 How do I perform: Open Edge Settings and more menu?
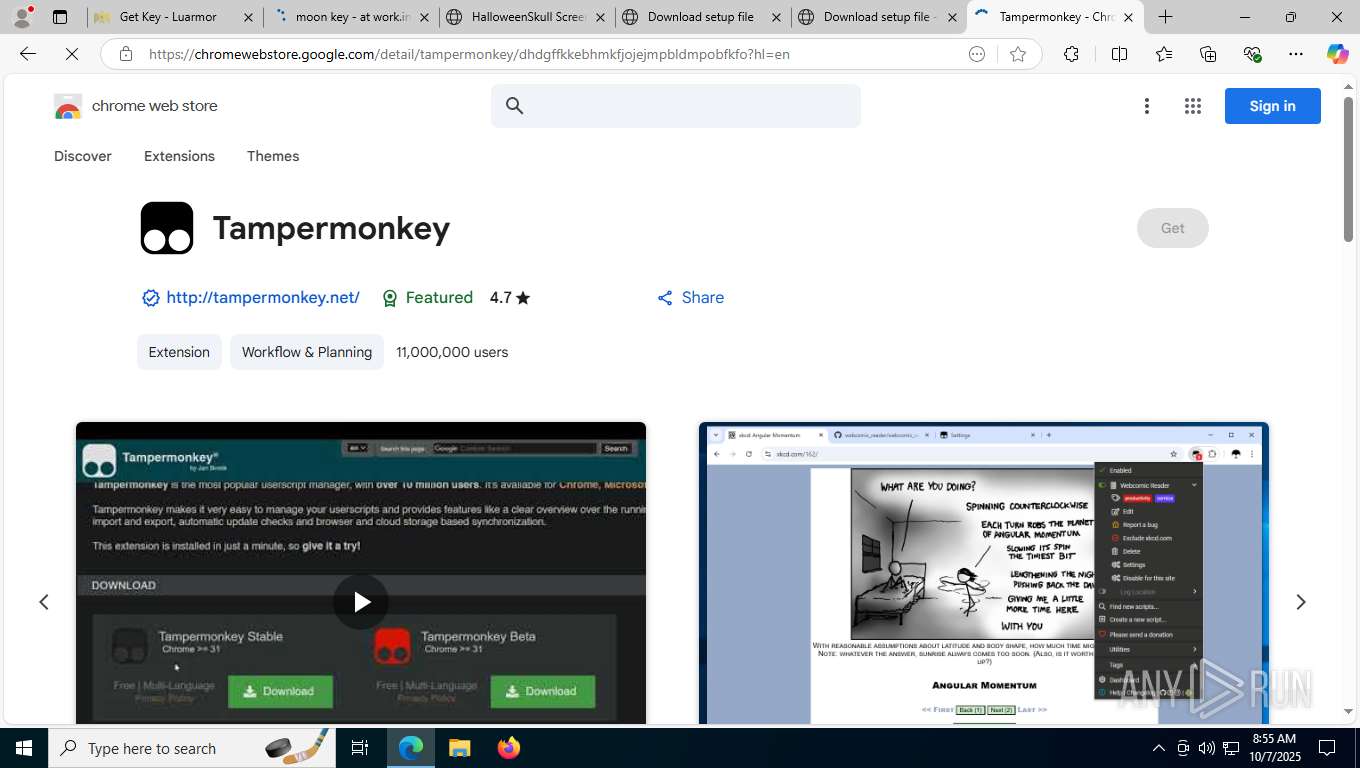(x=1296, y=54)
